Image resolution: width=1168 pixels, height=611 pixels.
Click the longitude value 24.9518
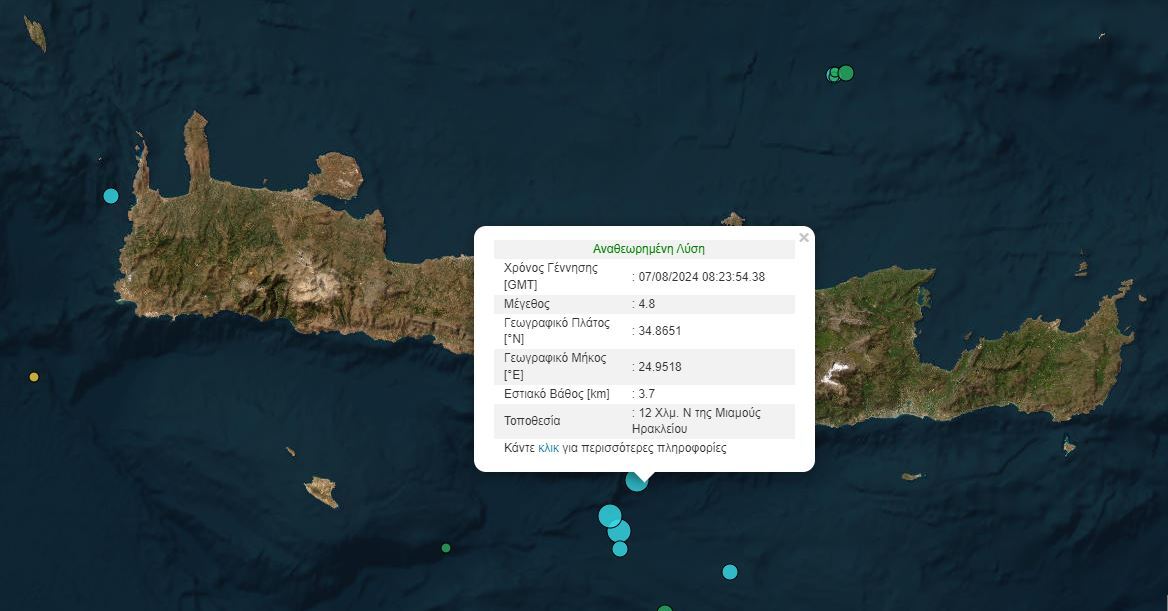(659, 367)
